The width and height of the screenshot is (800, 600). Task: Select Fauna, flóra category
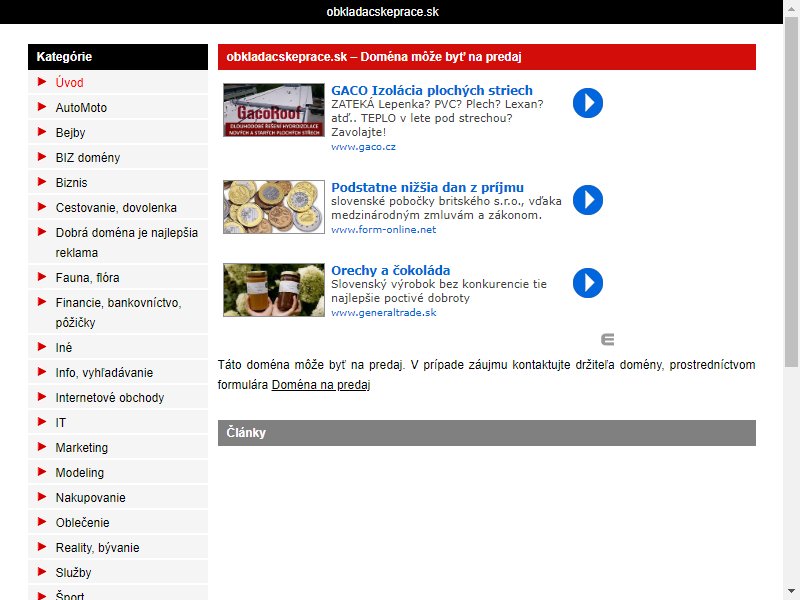click(x=87, y=278)
